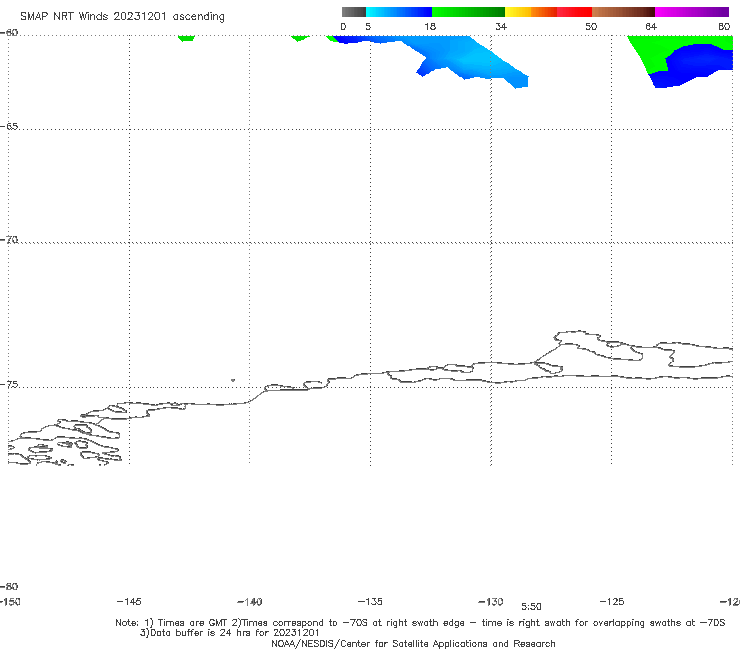The image size is (740, 650).
Task: Click the latitude label '-70'
Action: click(x=9, y=240)
